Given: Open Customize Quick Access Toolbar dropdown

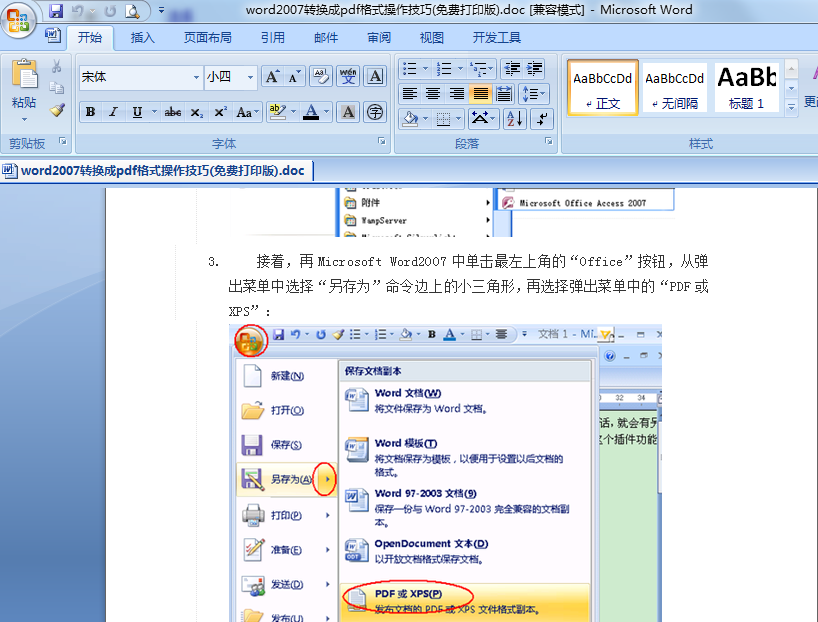Looking at the screenshot, I should pyautogui.click(x=162, y=10).
